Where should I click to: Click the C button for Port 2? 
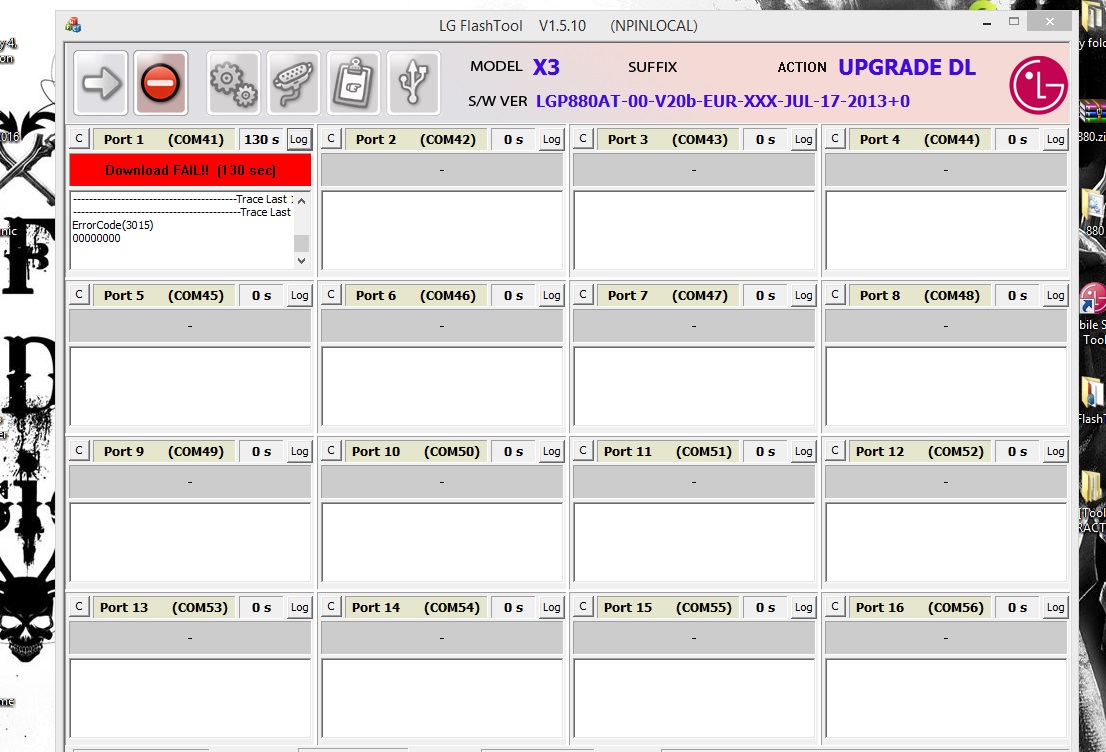(x=331, y=139)
